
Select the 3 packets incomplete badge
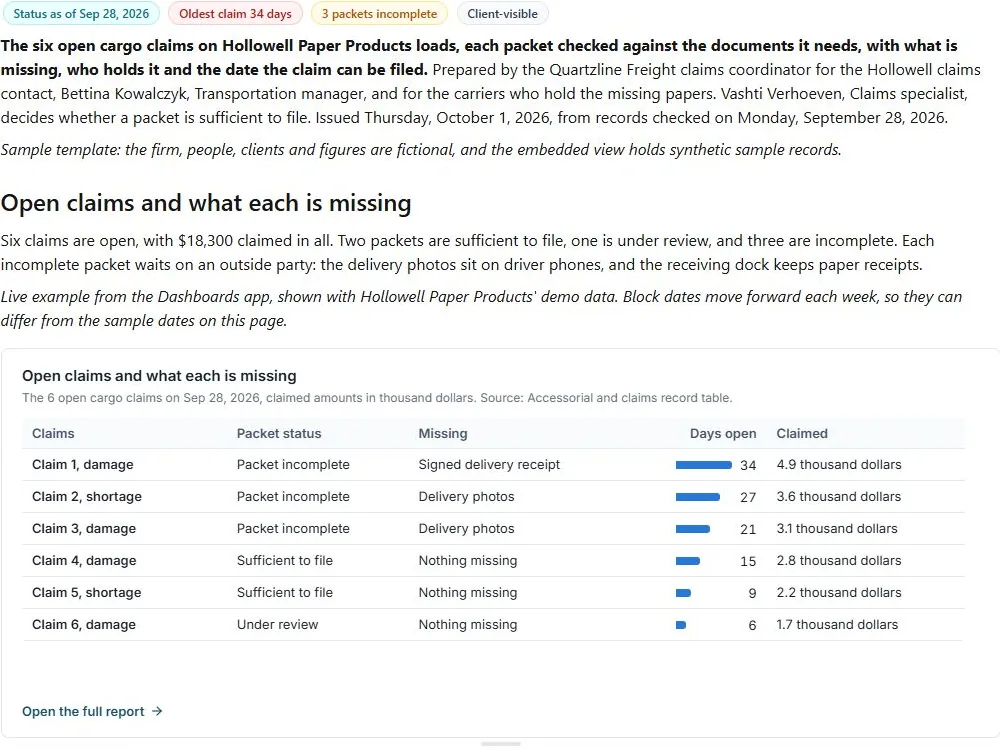pyautogui.click(x=379, y=14)
